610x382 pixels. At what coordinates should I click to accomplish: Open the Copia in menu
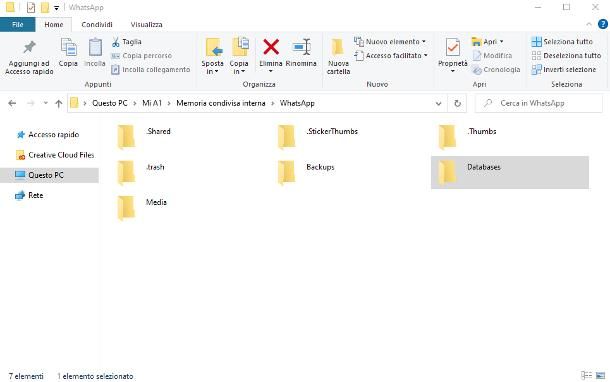(239, 56)
